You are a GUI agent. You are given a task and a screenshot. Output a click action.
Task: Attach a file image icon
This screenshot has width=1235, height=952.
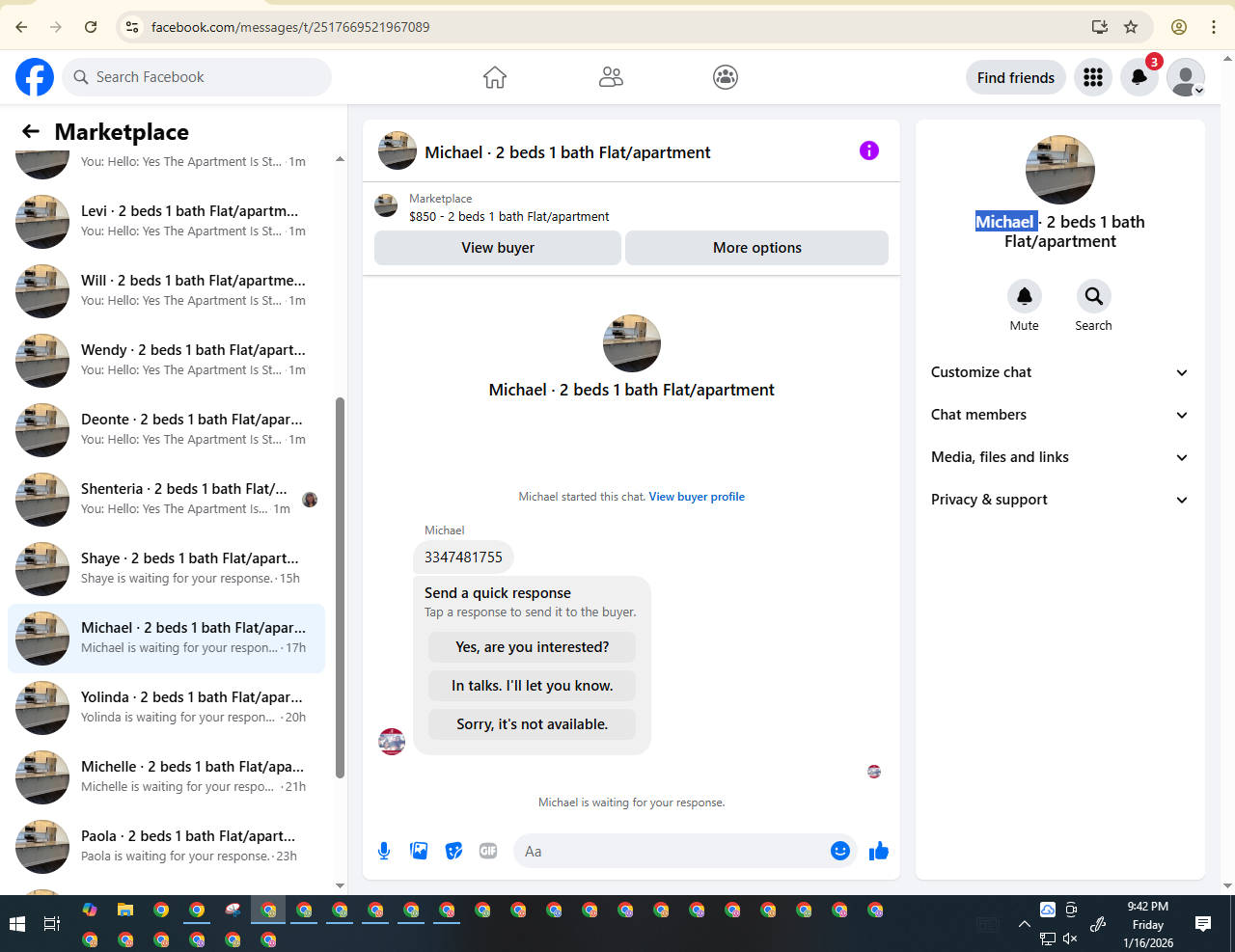tap(419, 851)
